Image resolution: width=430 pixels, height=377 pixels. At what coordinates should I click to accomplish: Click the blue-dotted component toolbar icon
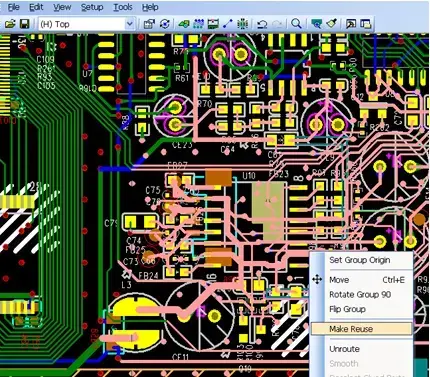(199, 24)
